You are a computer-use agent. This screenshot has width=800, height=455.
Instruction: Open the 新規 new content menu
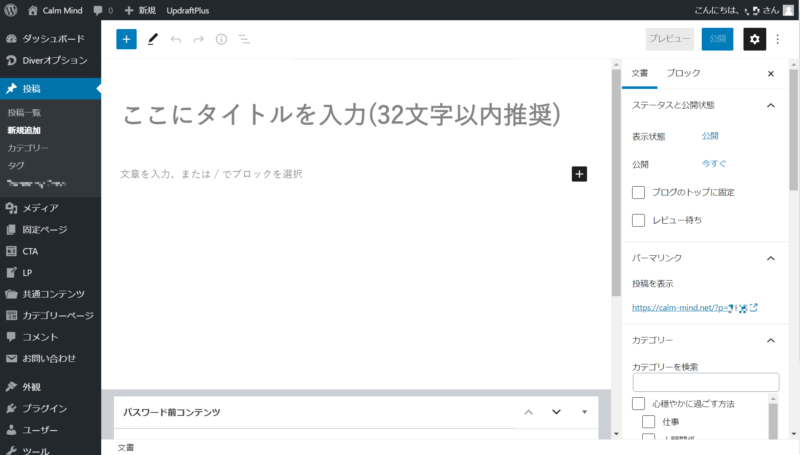140,10
